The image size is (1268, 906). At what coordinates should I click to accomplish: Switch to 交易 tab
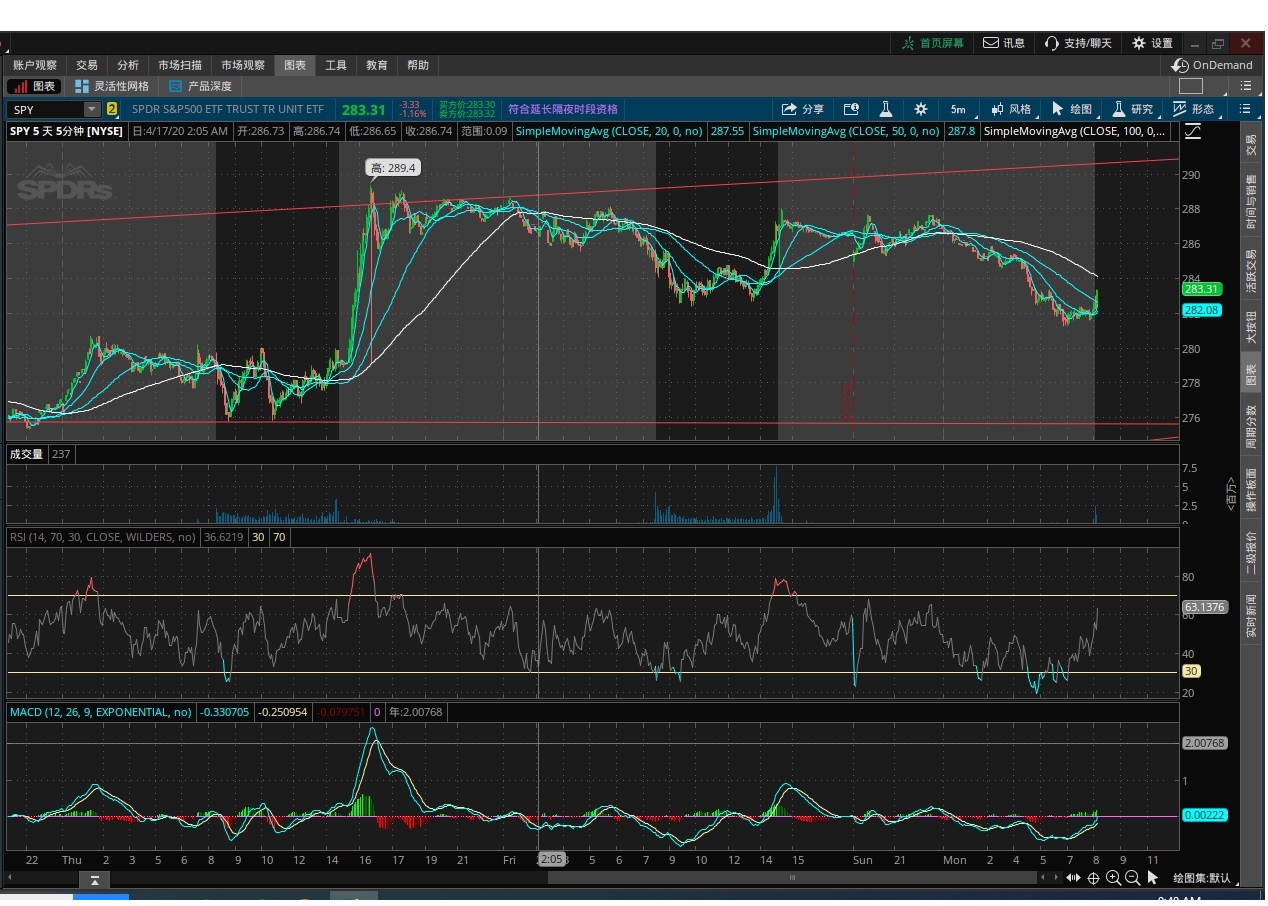click(x=87, y=65)
